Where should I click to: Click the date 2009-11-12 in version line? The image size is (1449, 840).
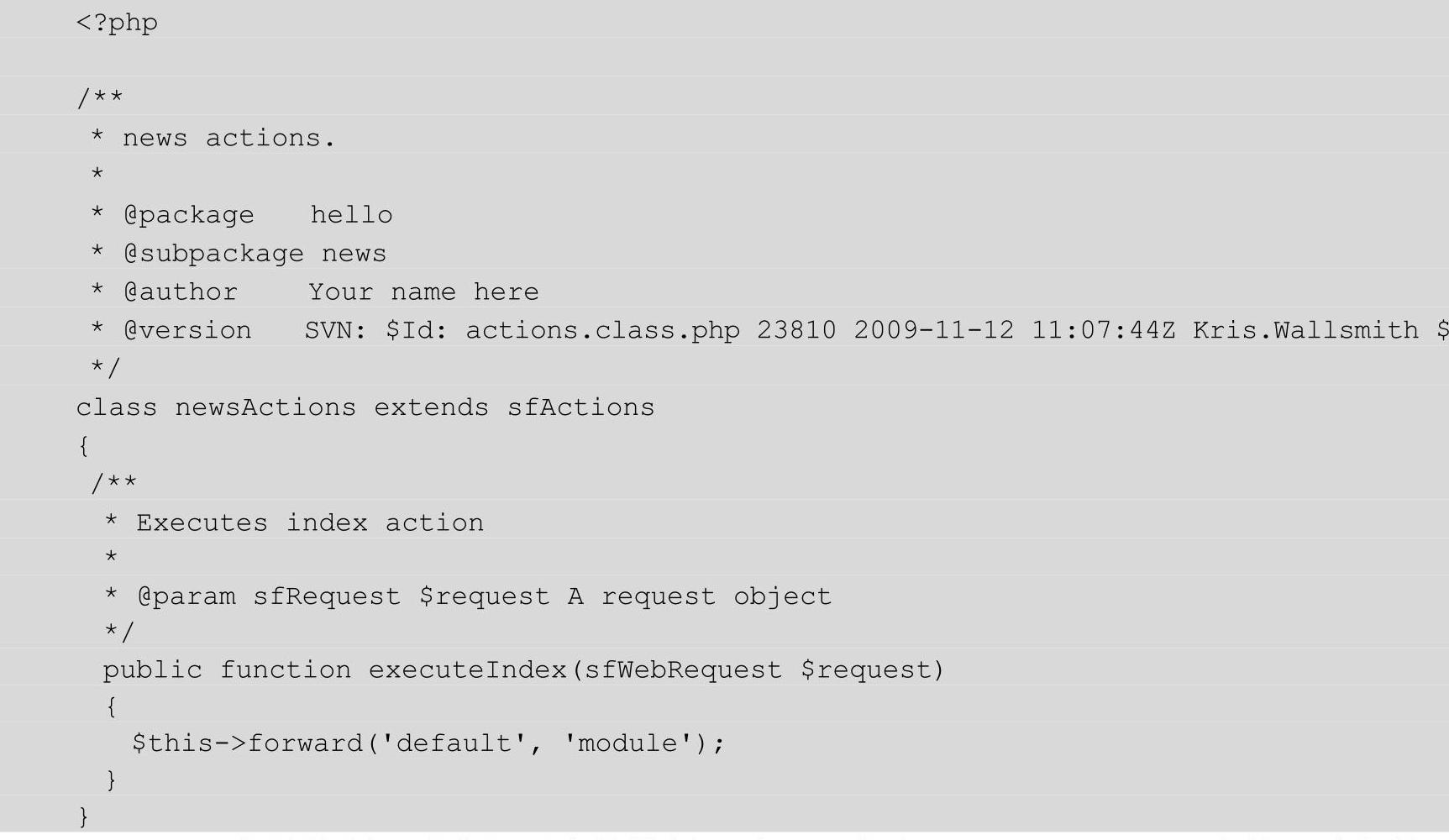[934, 330]
